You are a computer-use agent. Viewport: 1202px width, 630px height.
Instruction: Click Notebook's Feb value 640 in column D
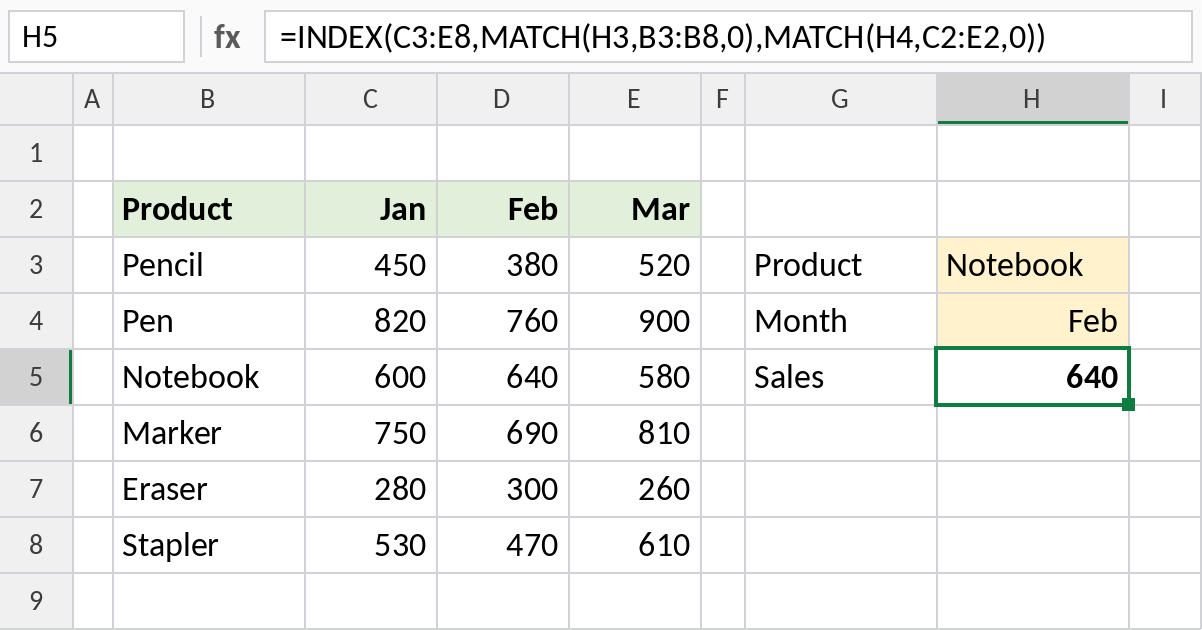(x=503, y=377)
